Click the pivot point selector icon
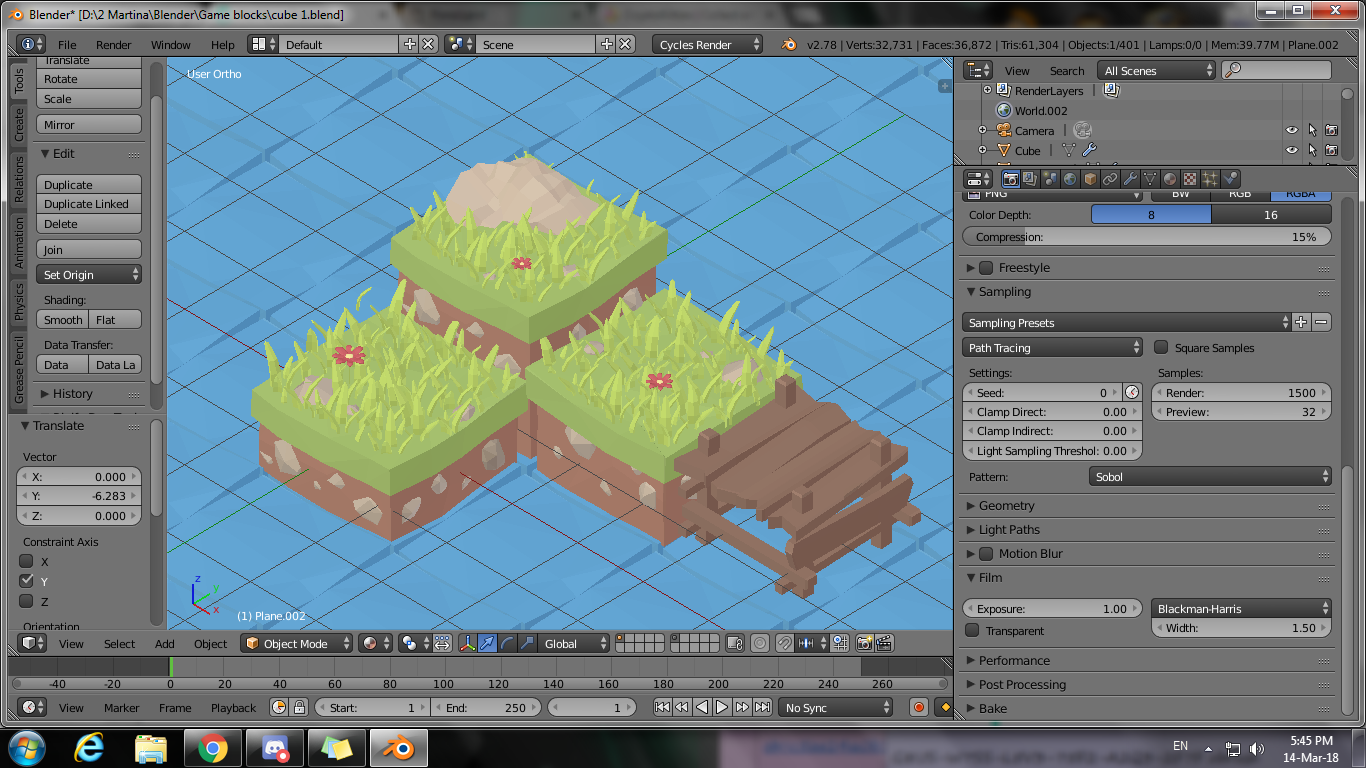The width and height of the screenshot is (1366, 768). pyautogui.click(x=415, y=644)
